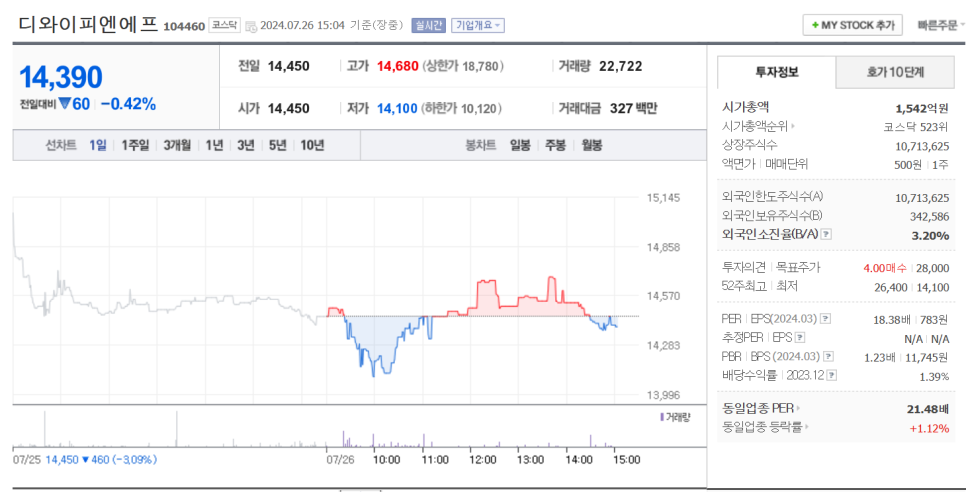Click the 배당수익률 value 1.39%
Screen dimensions: 966x492
pos(934,376)
